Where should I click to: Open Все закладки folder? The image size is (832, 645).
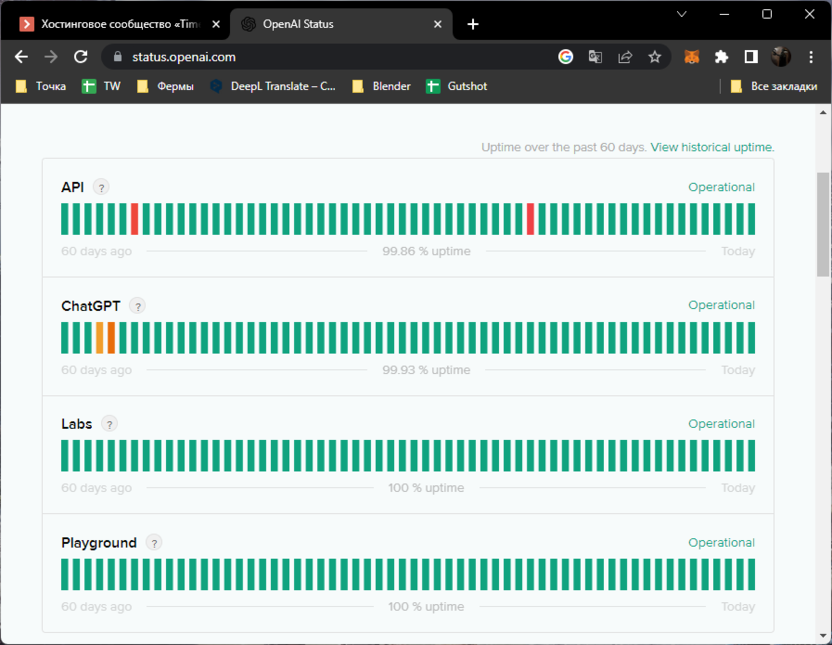(x=774, y=86)
